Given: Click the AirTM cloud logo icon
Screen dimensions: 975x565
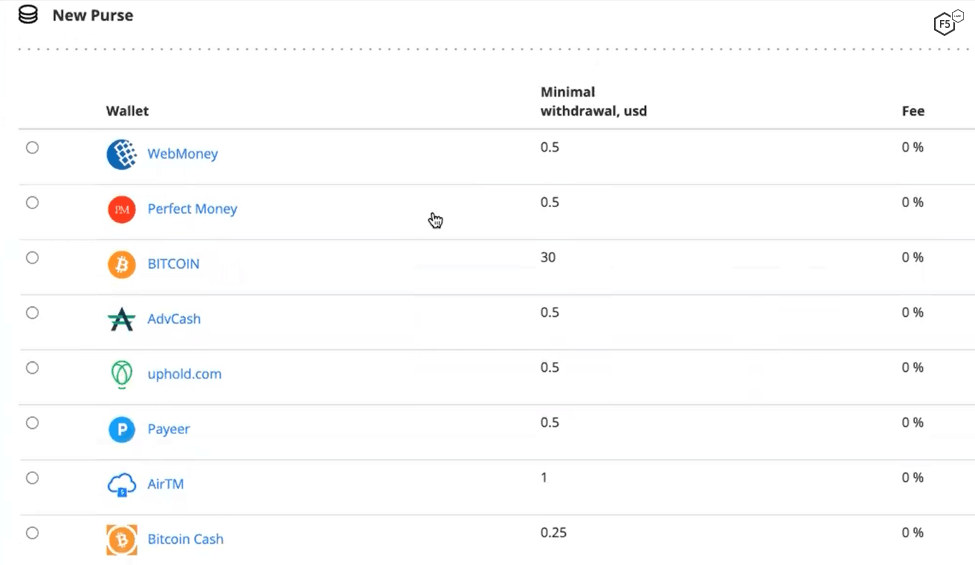Looking at the screenshot, I should (x=121, y=485).
